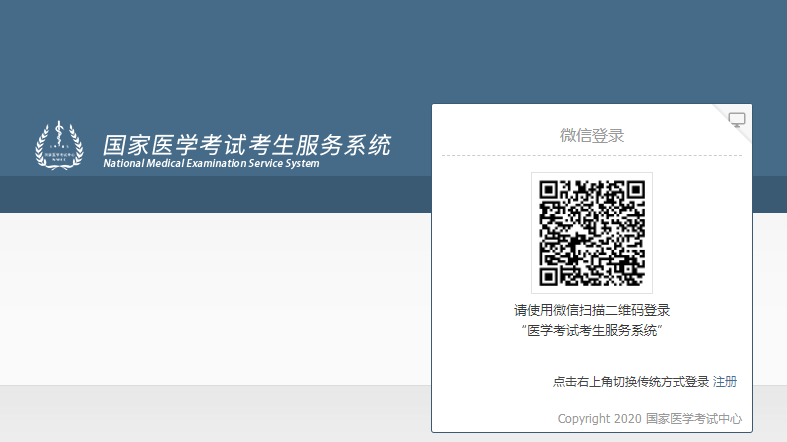Click the National Medical Examination Service System subtitle

tap(211, 163)
